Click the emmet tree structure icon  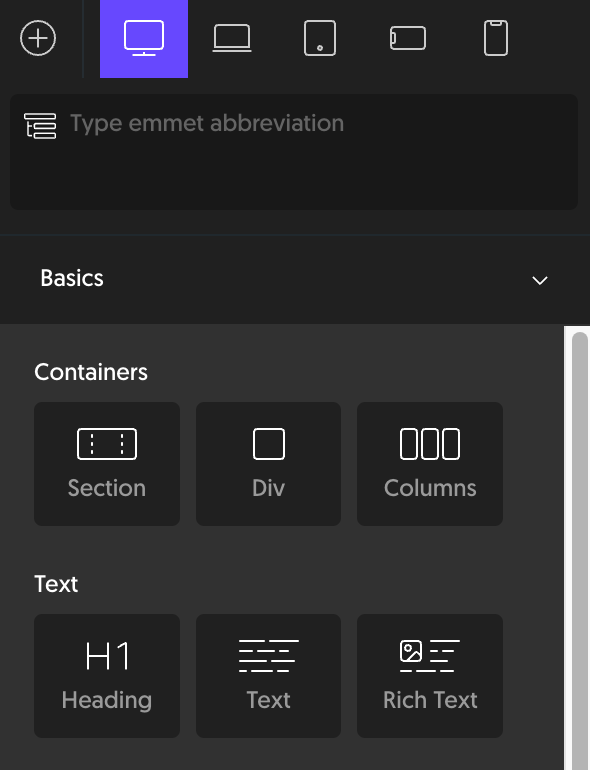point(40,126)
